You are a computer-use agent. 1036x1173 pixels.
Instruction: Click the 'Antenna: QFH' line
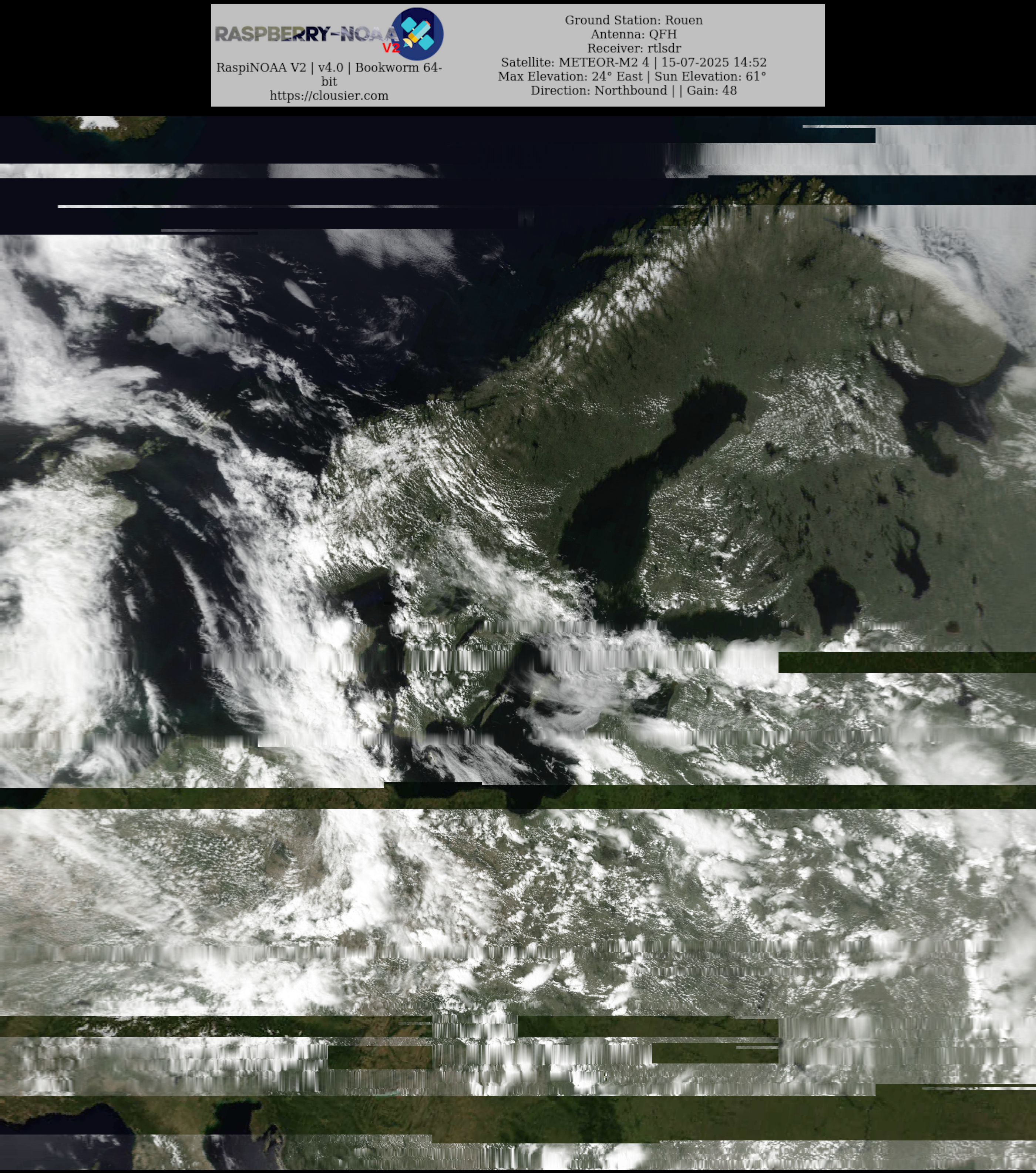(x=634, y=34)
